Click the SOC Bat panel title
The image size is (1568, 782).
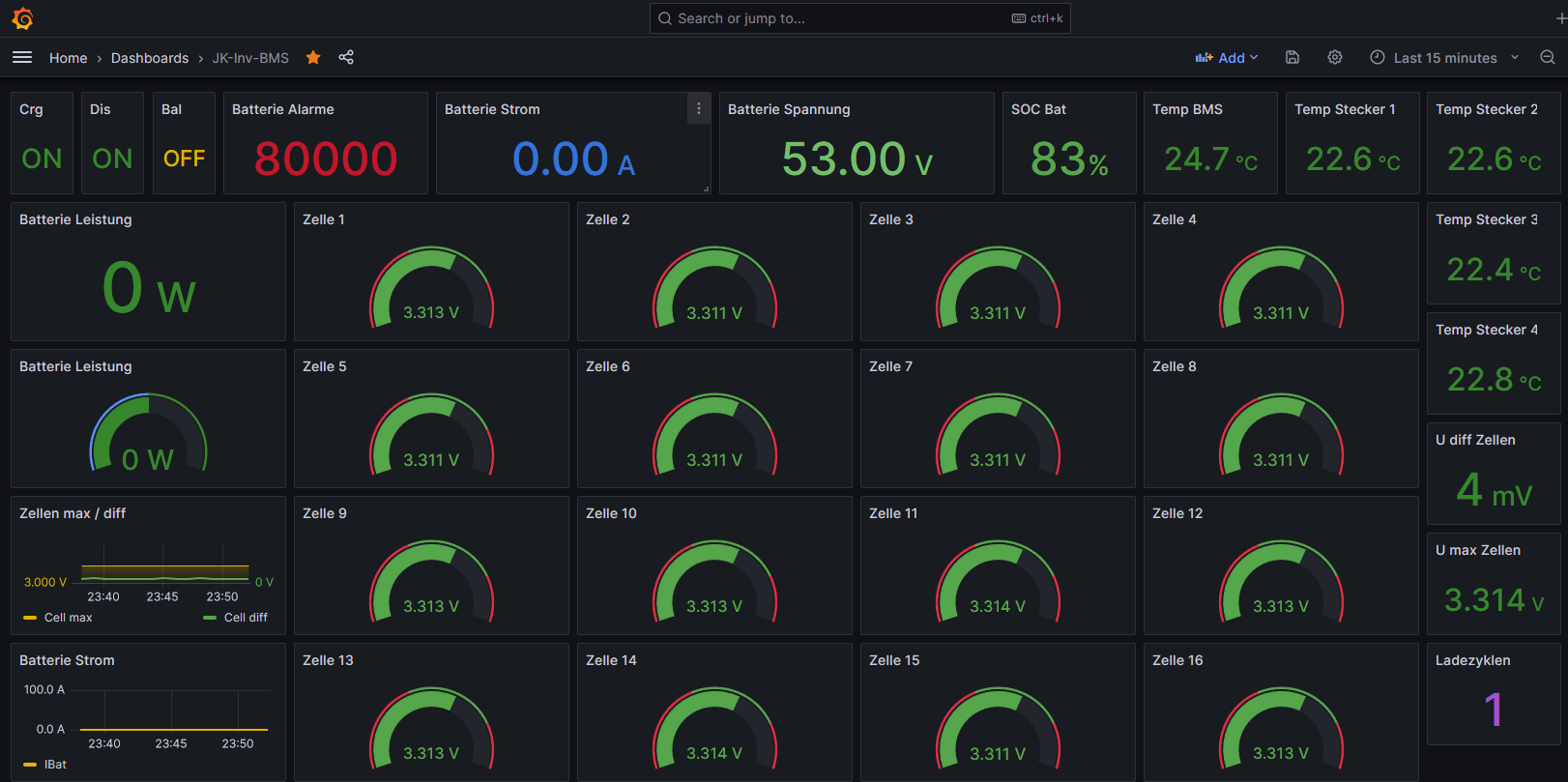1038,109
